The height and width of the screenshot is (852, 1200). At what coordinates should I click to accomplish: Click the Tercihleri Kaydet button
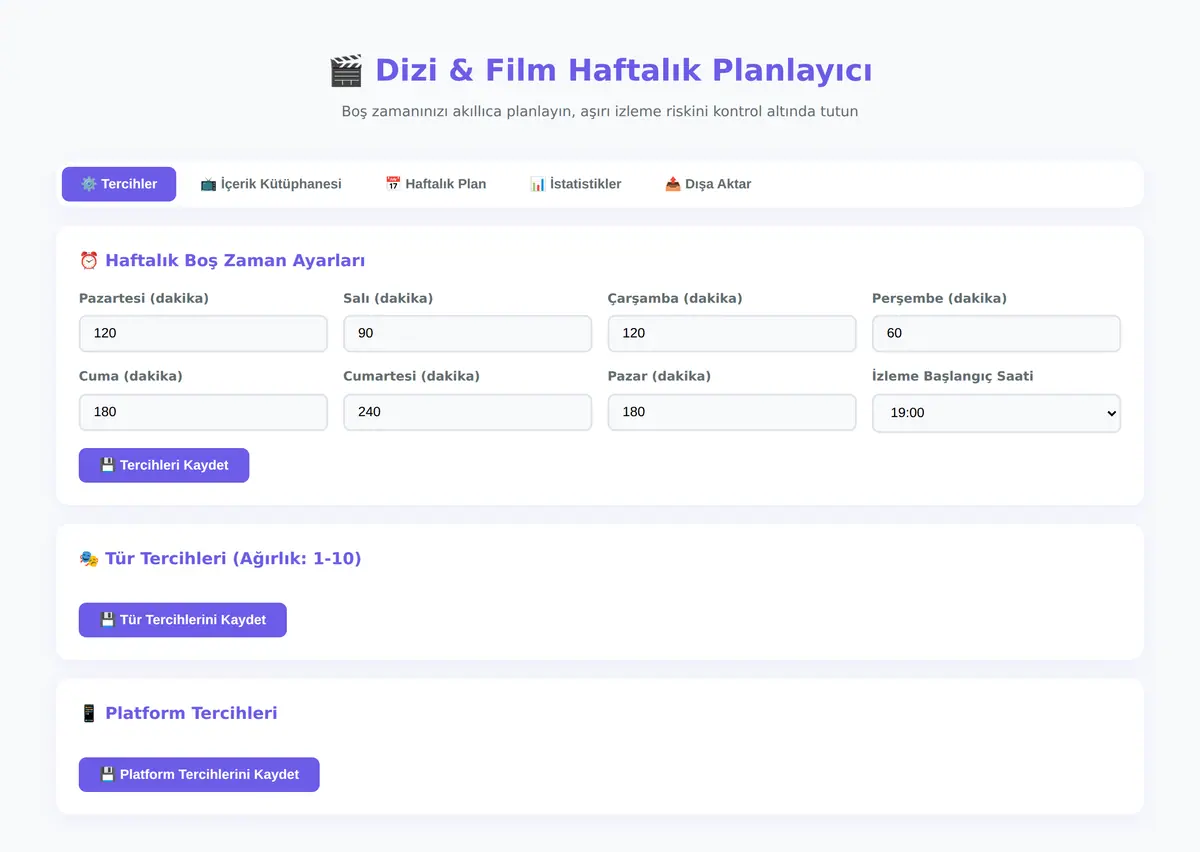pos(164,465)
